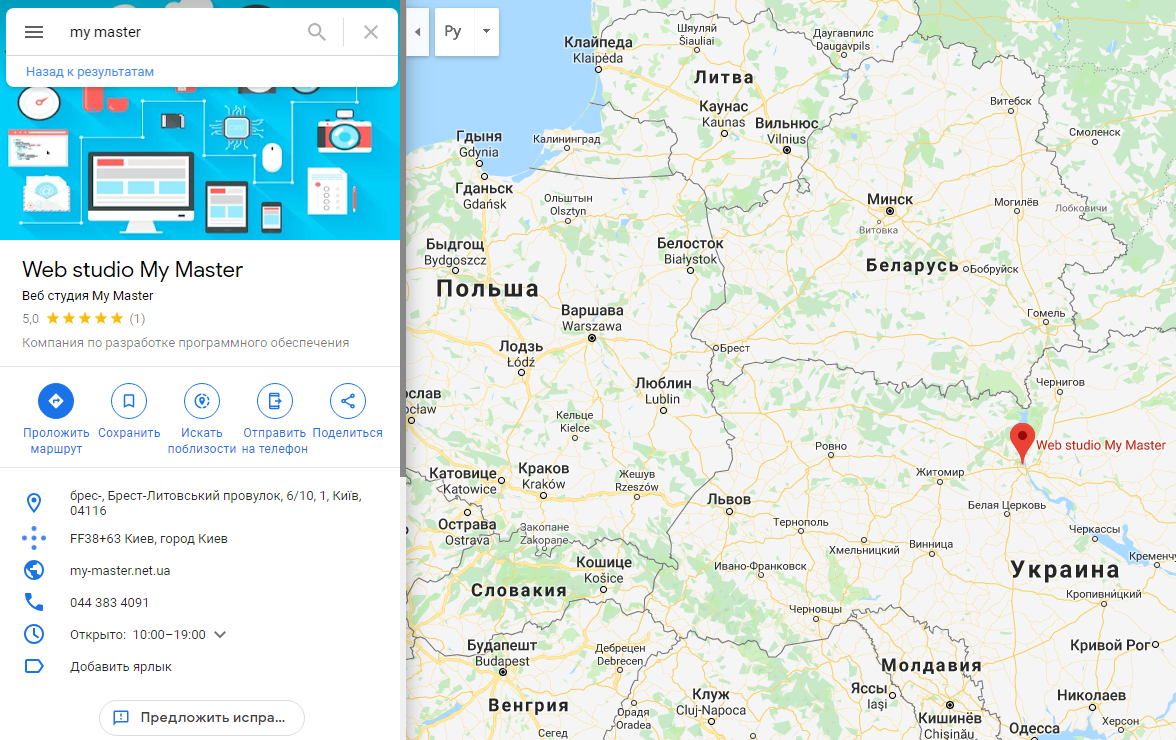Go back via Назад к результатам link
1176x740 pixels.
[x=90, y=72]
